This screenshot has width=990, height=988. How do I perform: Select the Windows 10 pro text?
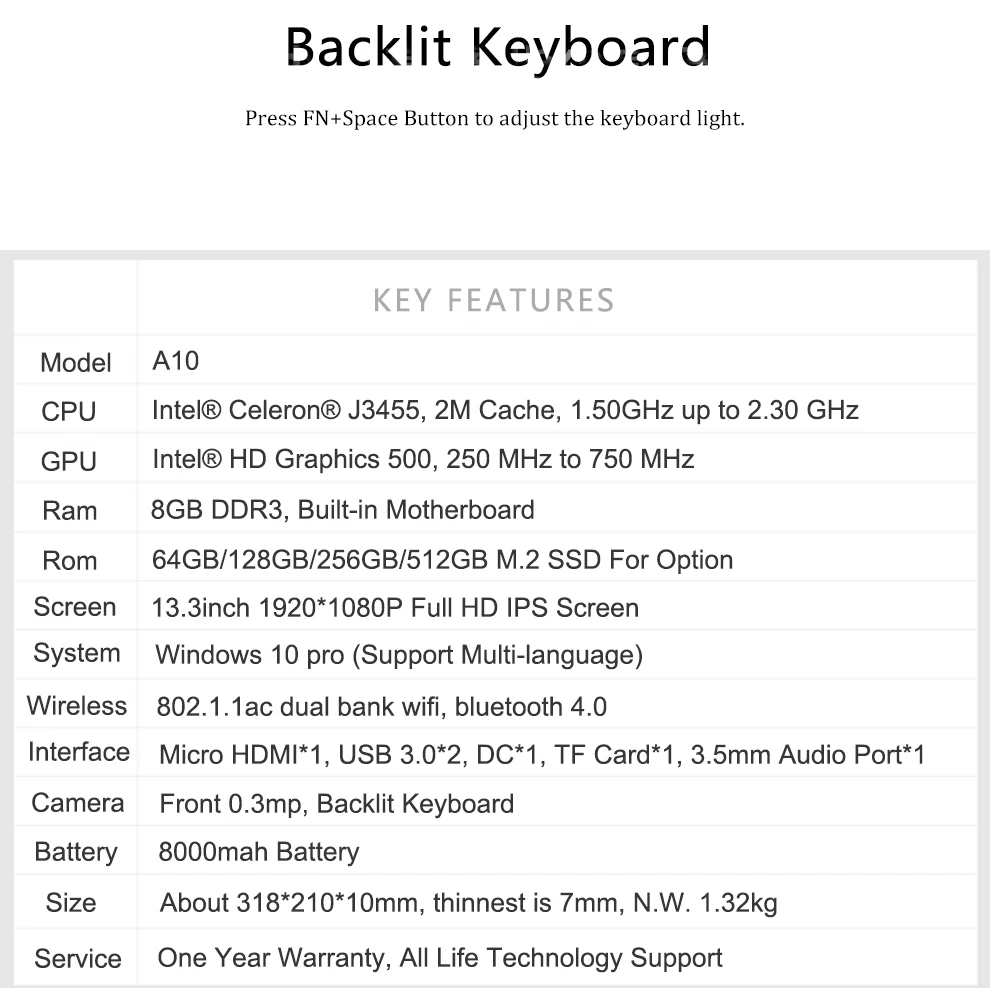click(399, 656)
